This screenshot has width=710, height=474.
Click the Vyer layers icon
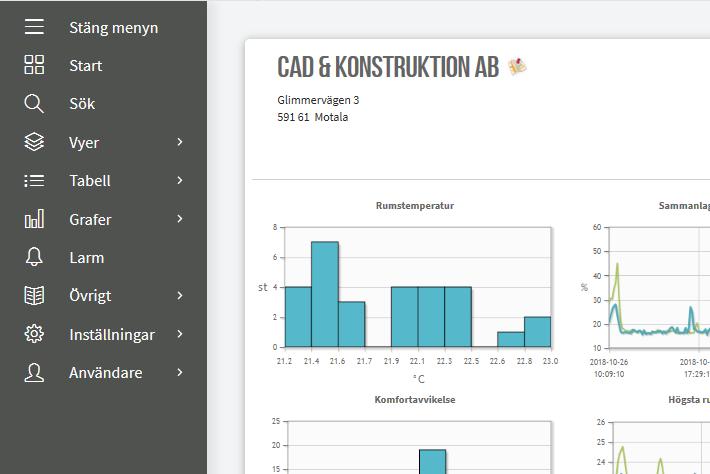(x=34, y=142)
